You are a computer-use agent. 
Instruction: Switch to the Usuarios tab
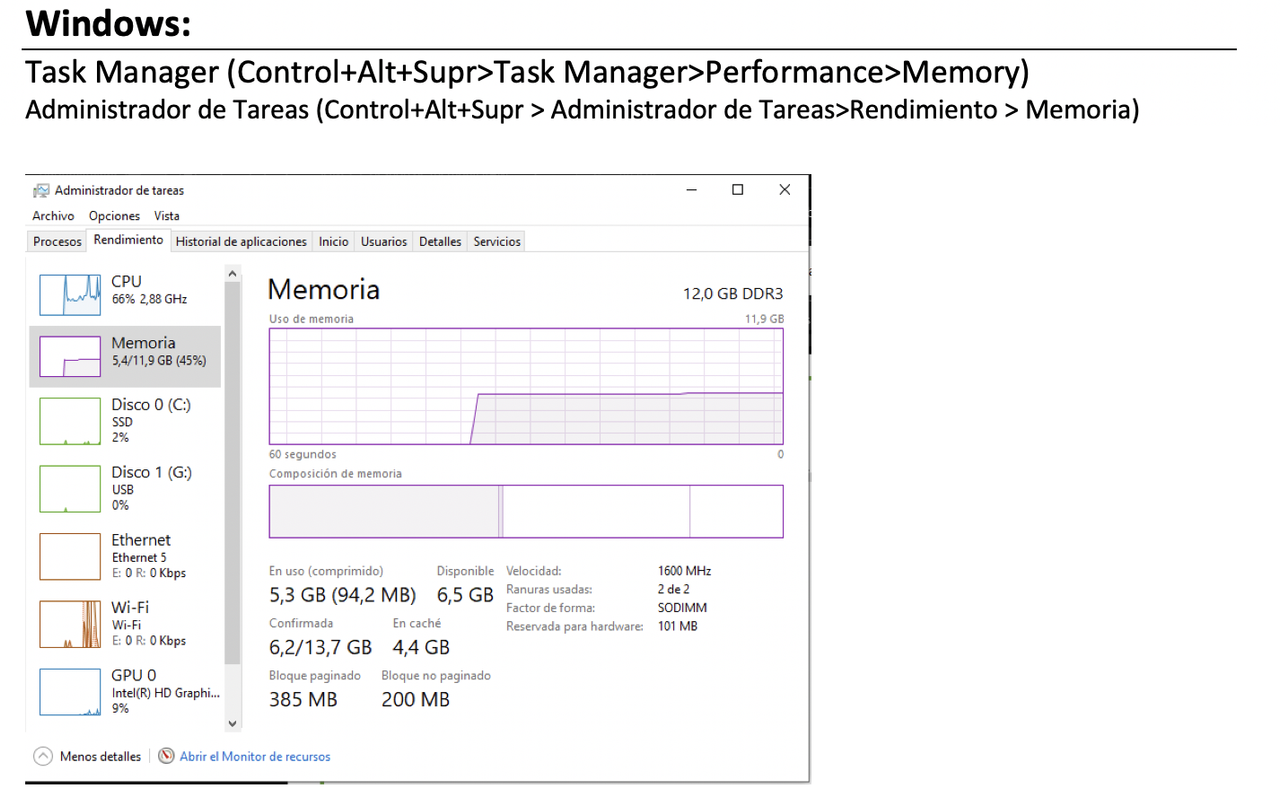(x=384, y=241)
